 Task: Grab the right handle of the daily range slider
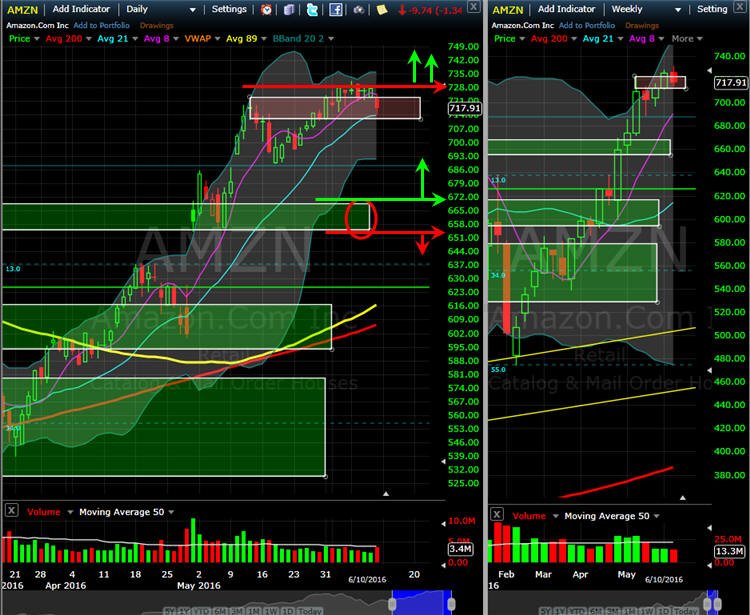point(451,604)
